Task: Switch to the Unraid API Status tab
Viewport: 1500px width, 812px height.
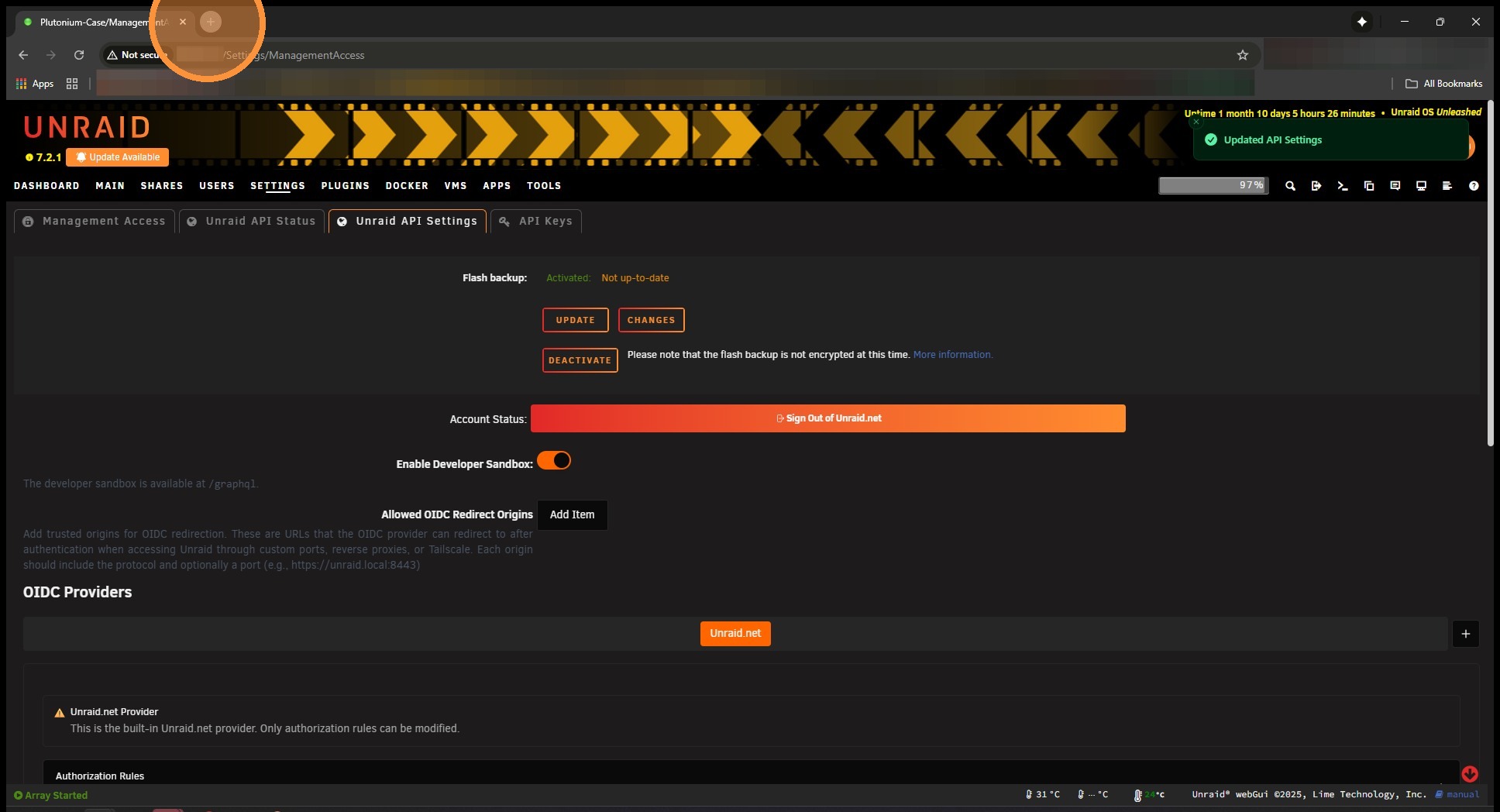Action: coord(252,222)
